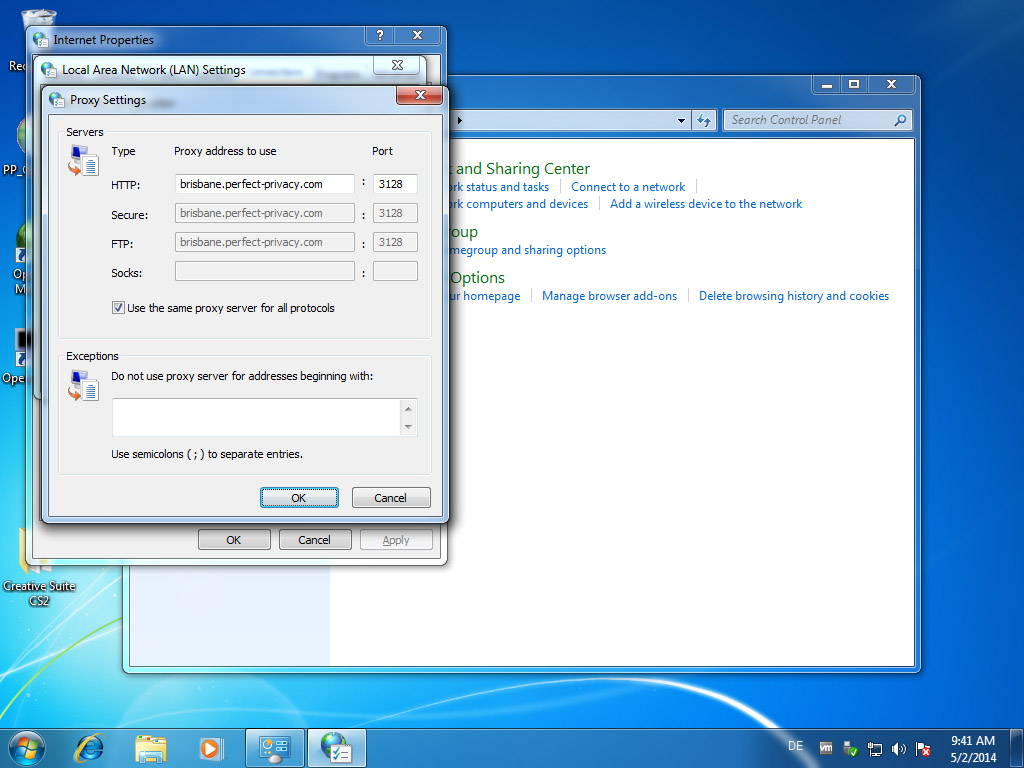
Task: Click the HTTP proxy address field
Action: point(264,184)
